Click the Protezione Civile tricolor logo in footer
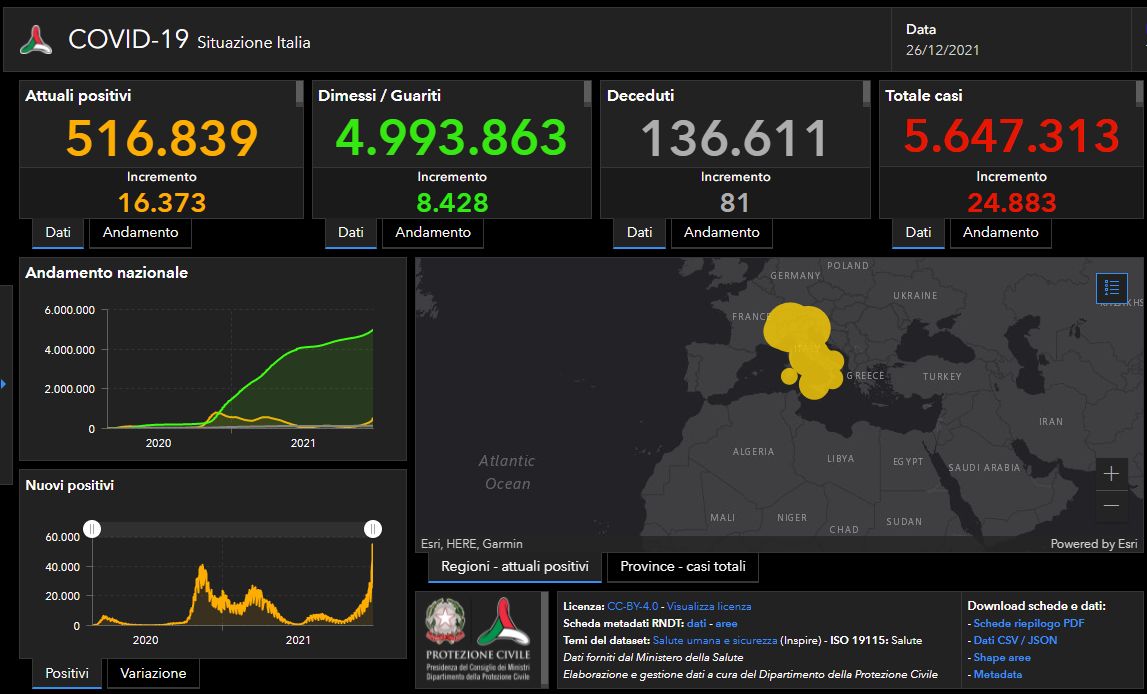The width and height of the screenshot is (1147, 694). [503, 622]
